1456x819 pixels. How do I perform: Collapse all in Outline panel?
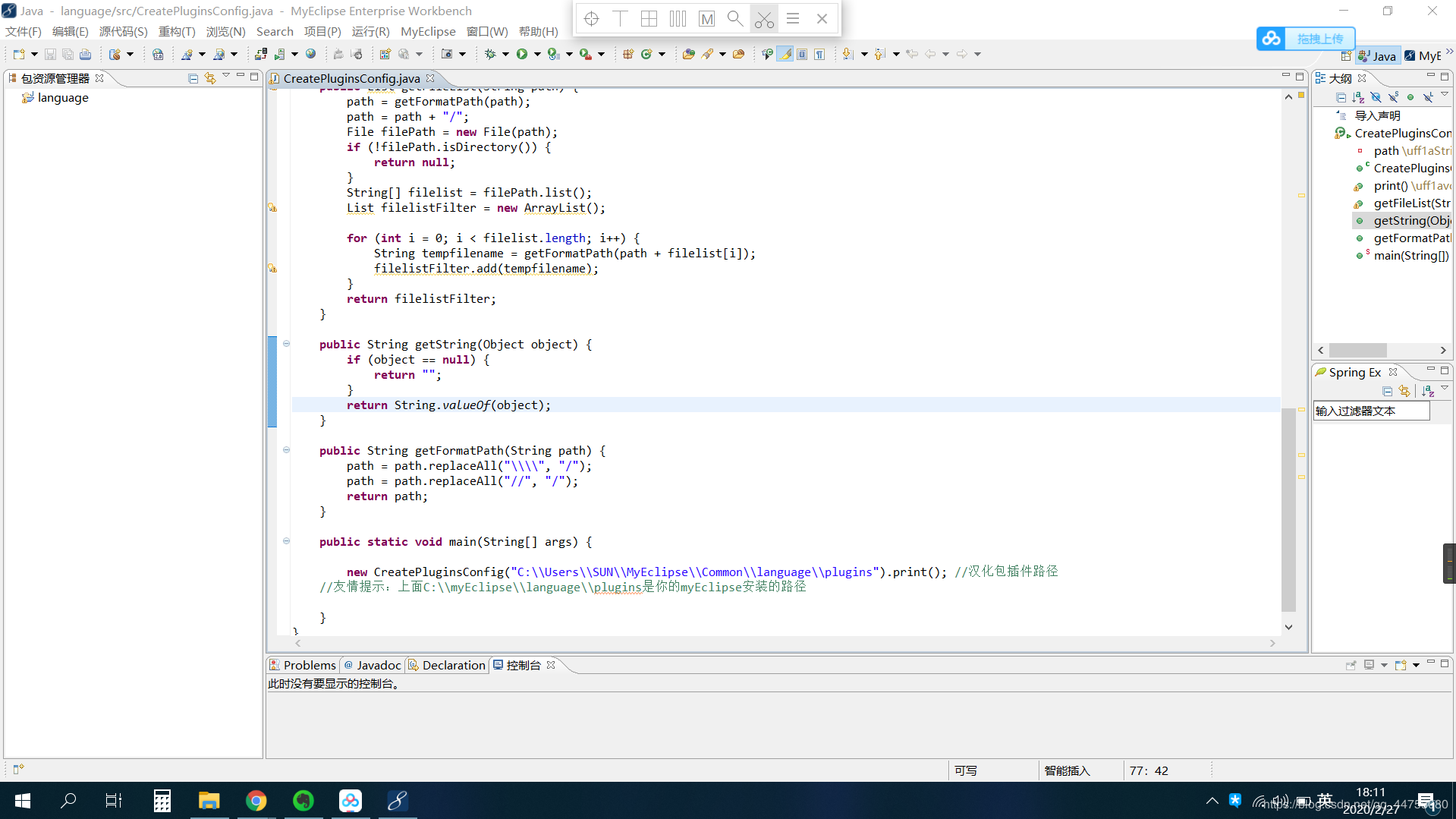pyautogui.click(x=1341, y=97)
